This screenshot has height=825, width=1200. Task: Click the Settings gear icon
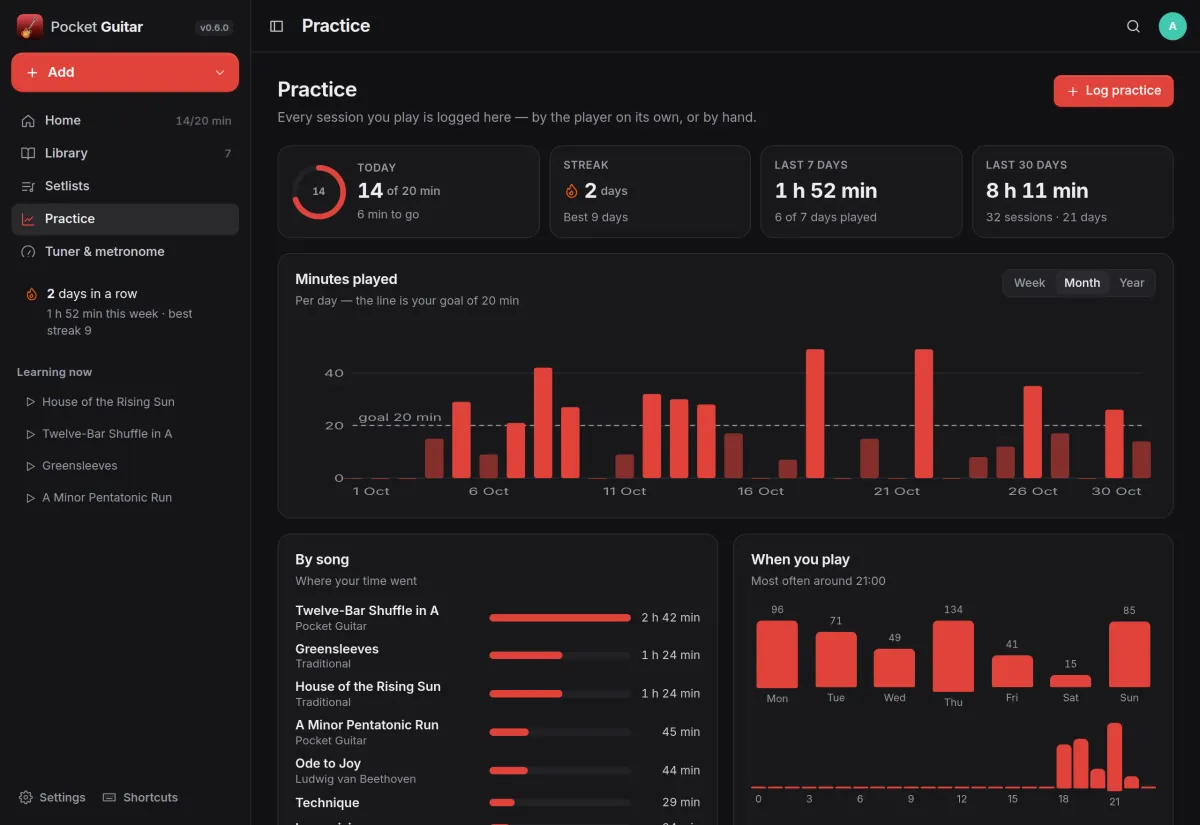pos(26,798)
